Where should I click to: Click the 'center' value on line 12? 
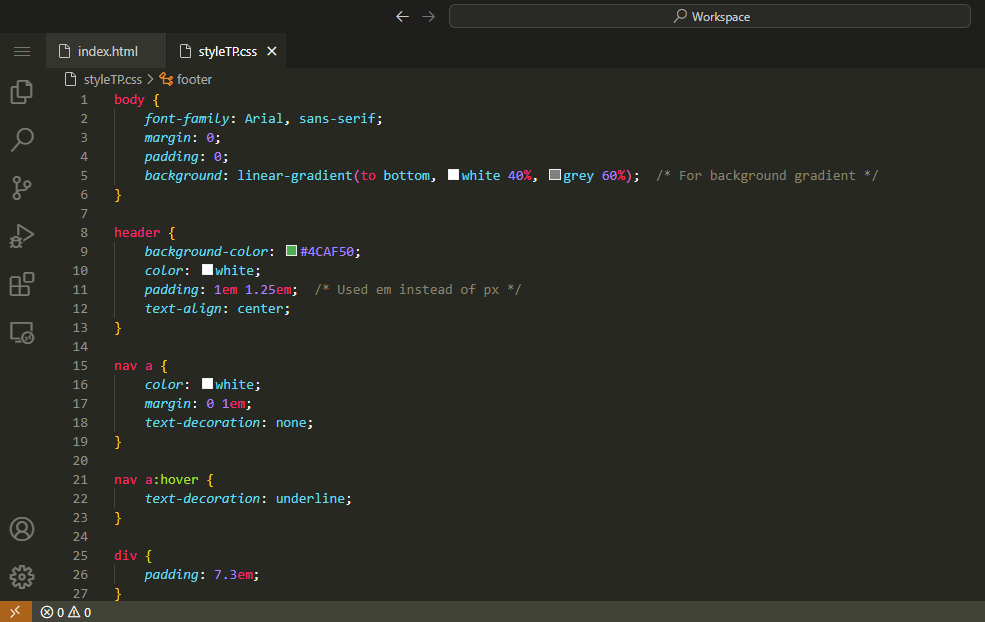[x=260, y=308]
